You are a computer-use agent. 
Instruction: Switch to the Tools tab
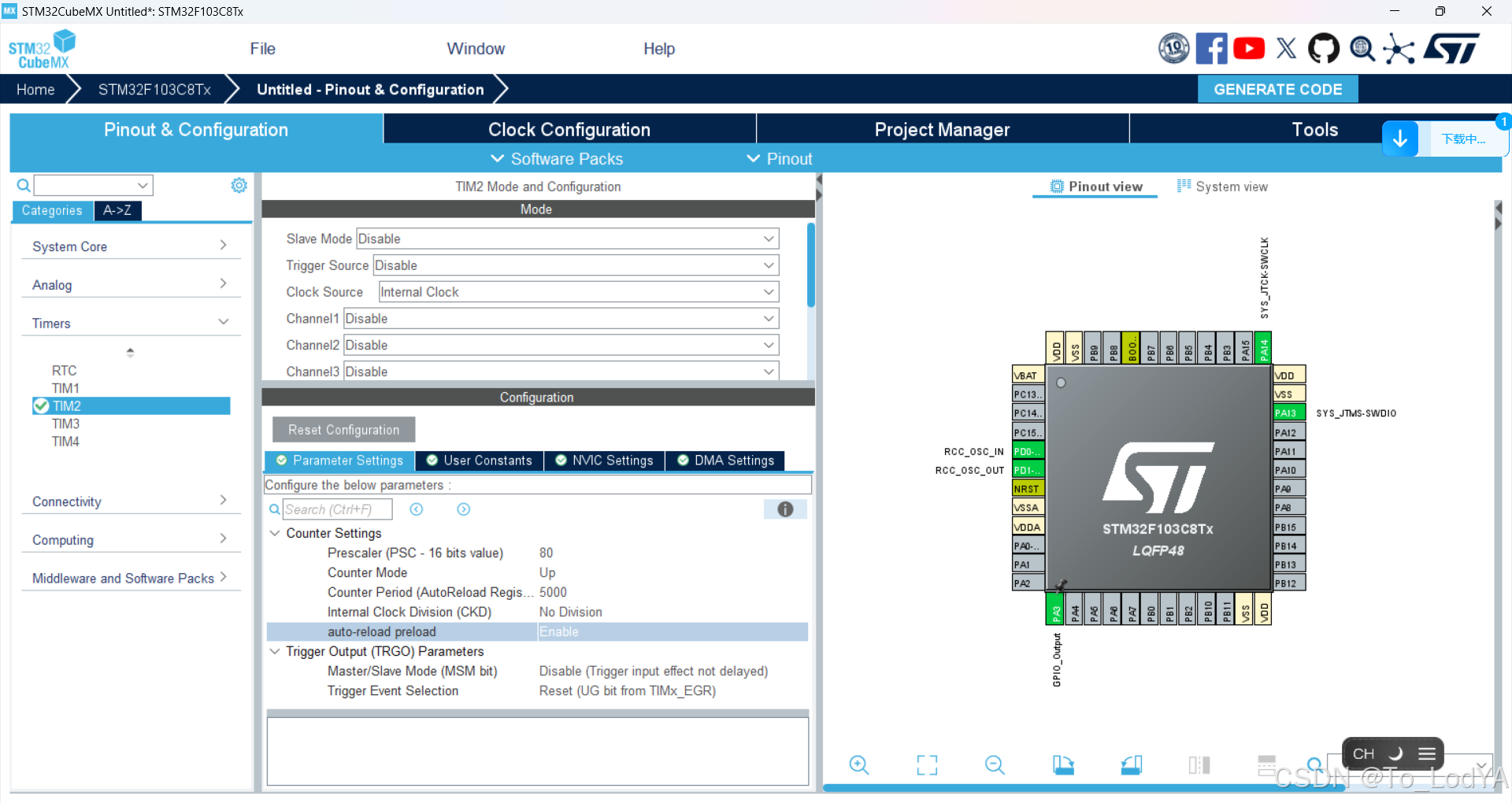tap(1314, 129)
